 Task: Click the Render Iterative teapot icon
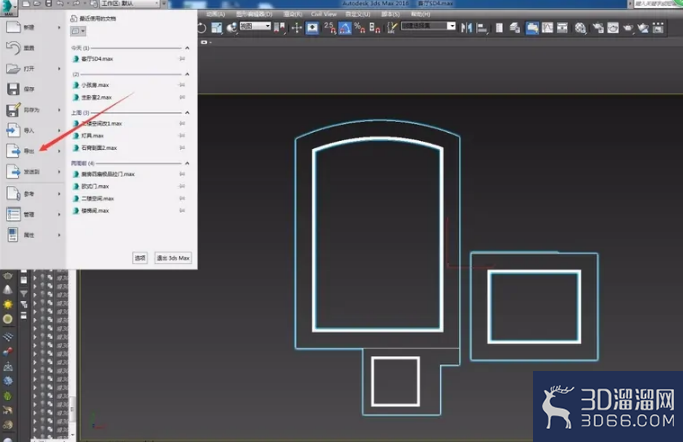point(643,28)
